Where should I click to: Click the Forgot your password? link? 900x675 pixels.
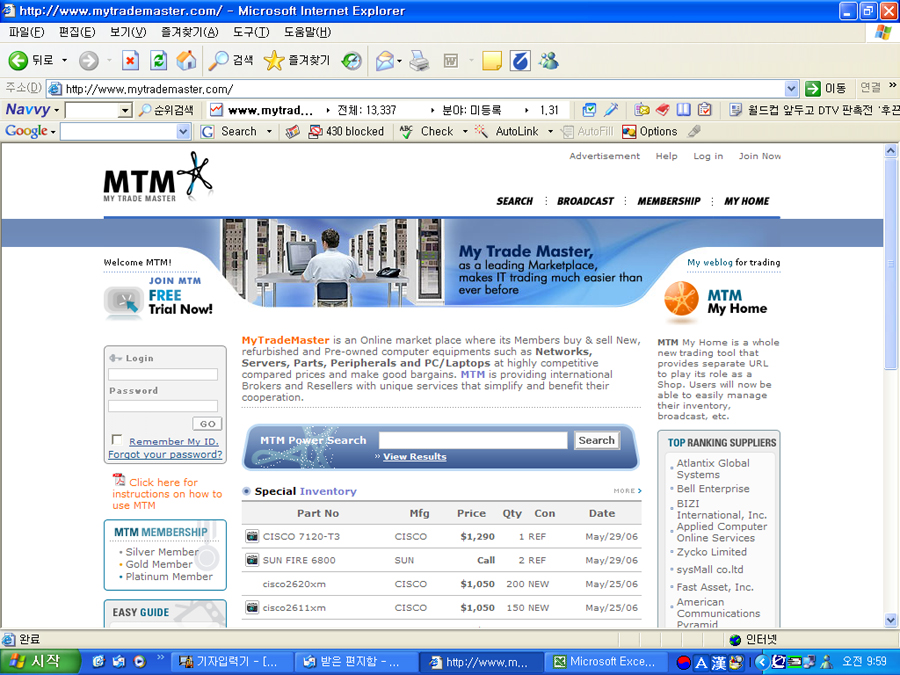click(165, 454)
